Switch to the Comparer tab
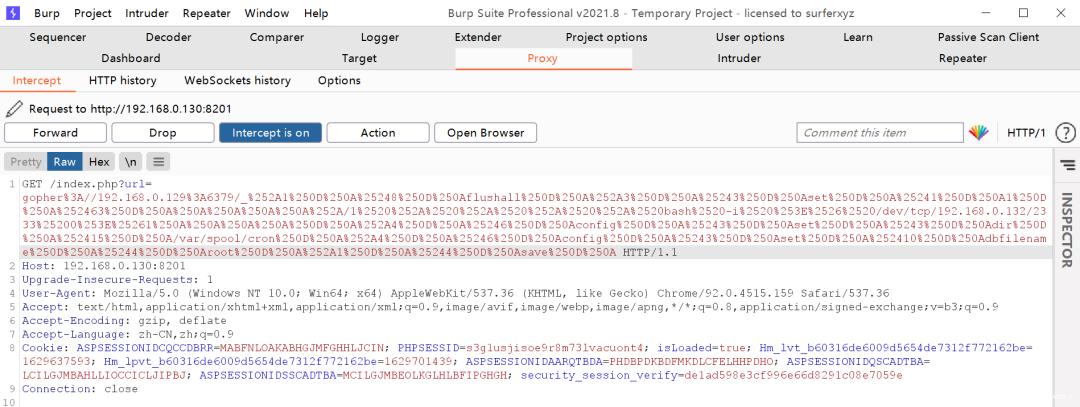Screen dimensions: 1080x407 tap(277, 37)
